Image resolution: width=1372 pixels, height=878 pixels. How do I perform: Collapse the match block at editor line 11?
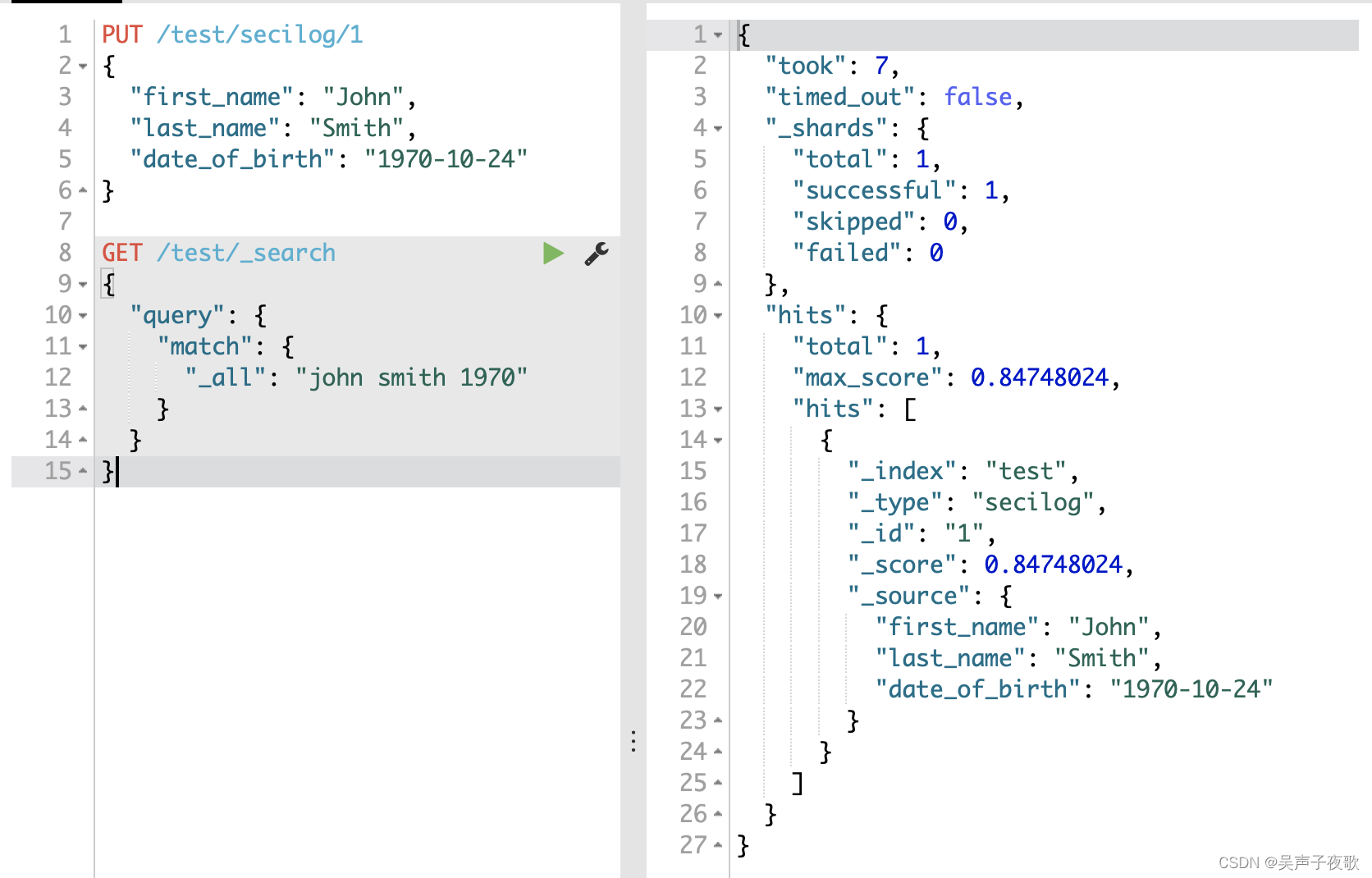coord(83,347)
